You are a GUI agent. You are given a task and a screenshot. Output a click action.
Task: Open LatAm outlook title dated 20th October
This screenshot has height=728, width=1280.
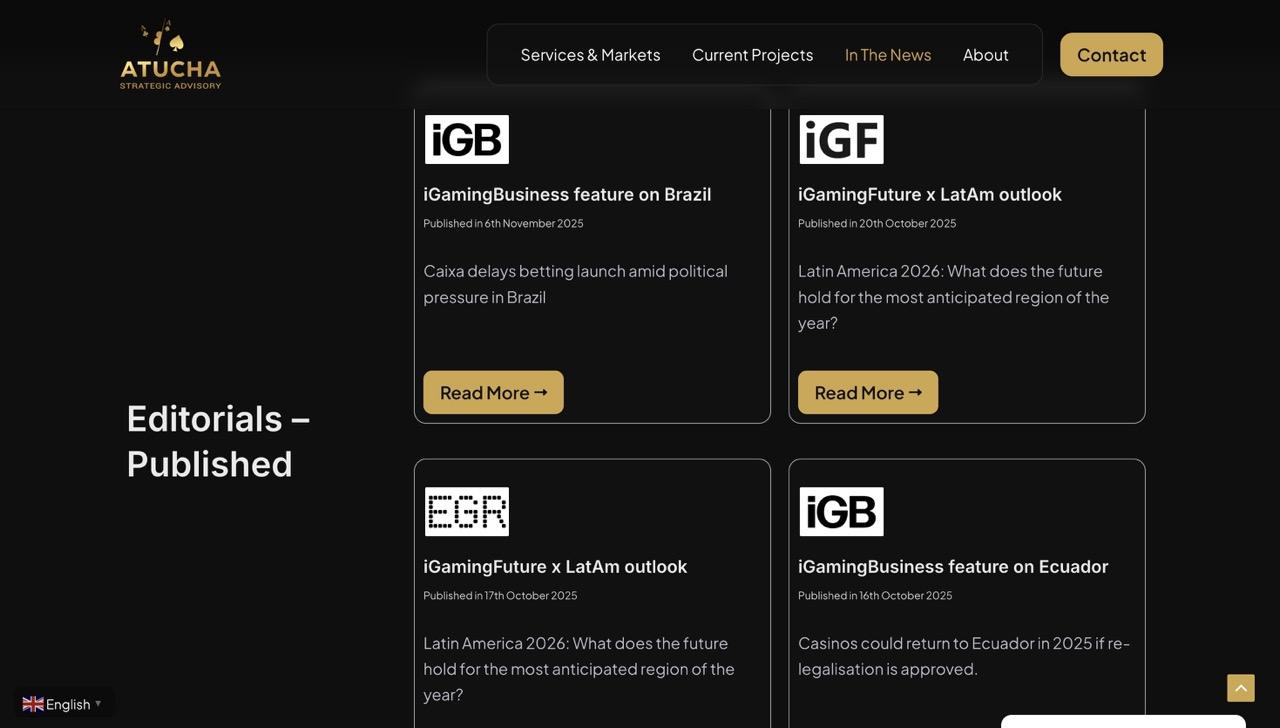click(929, 194)
